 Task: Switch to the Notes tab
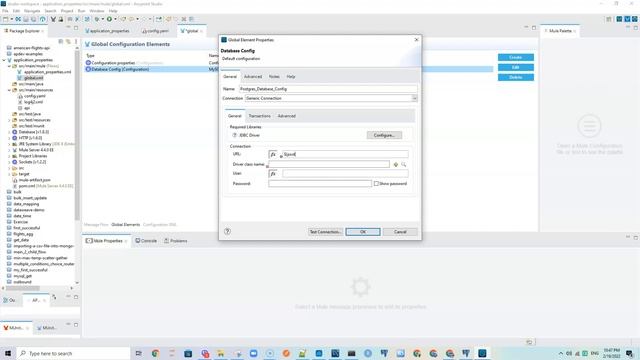(274, 77)
